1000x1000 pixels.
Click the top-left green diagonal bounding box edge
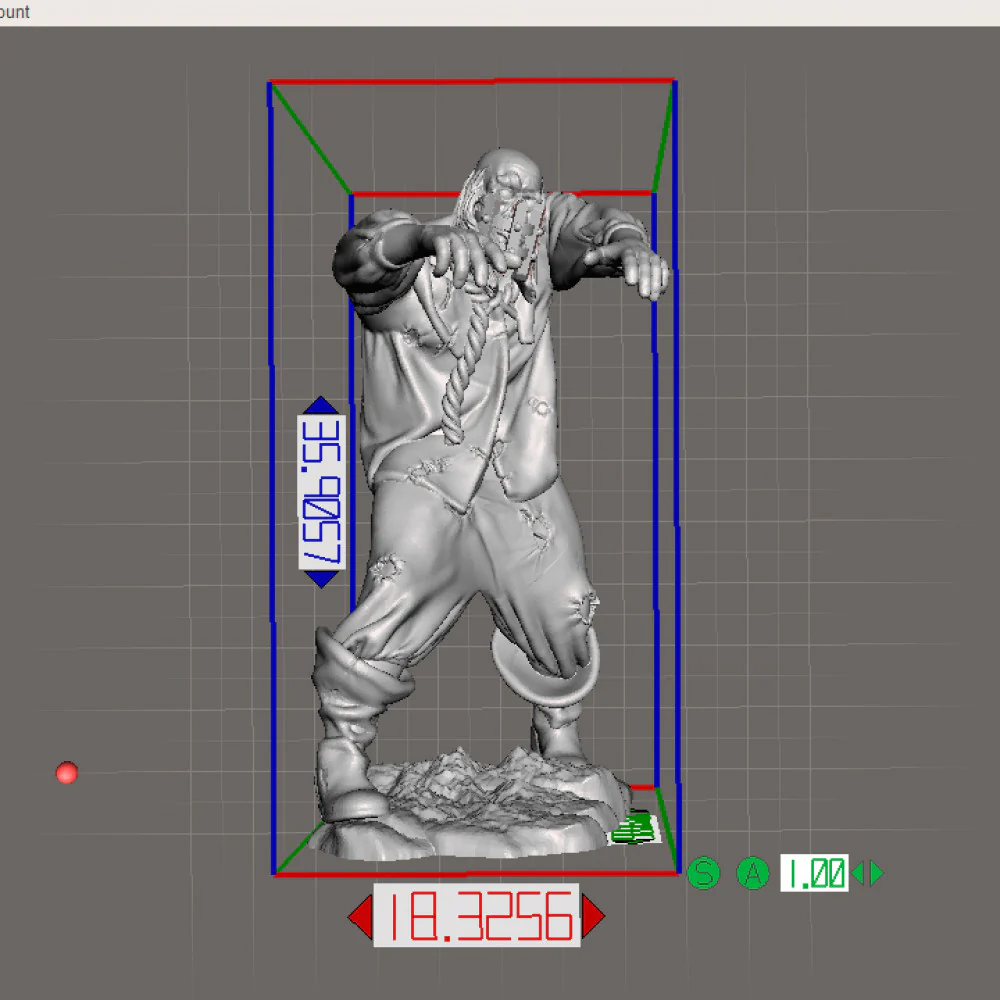tap(311, 138)
